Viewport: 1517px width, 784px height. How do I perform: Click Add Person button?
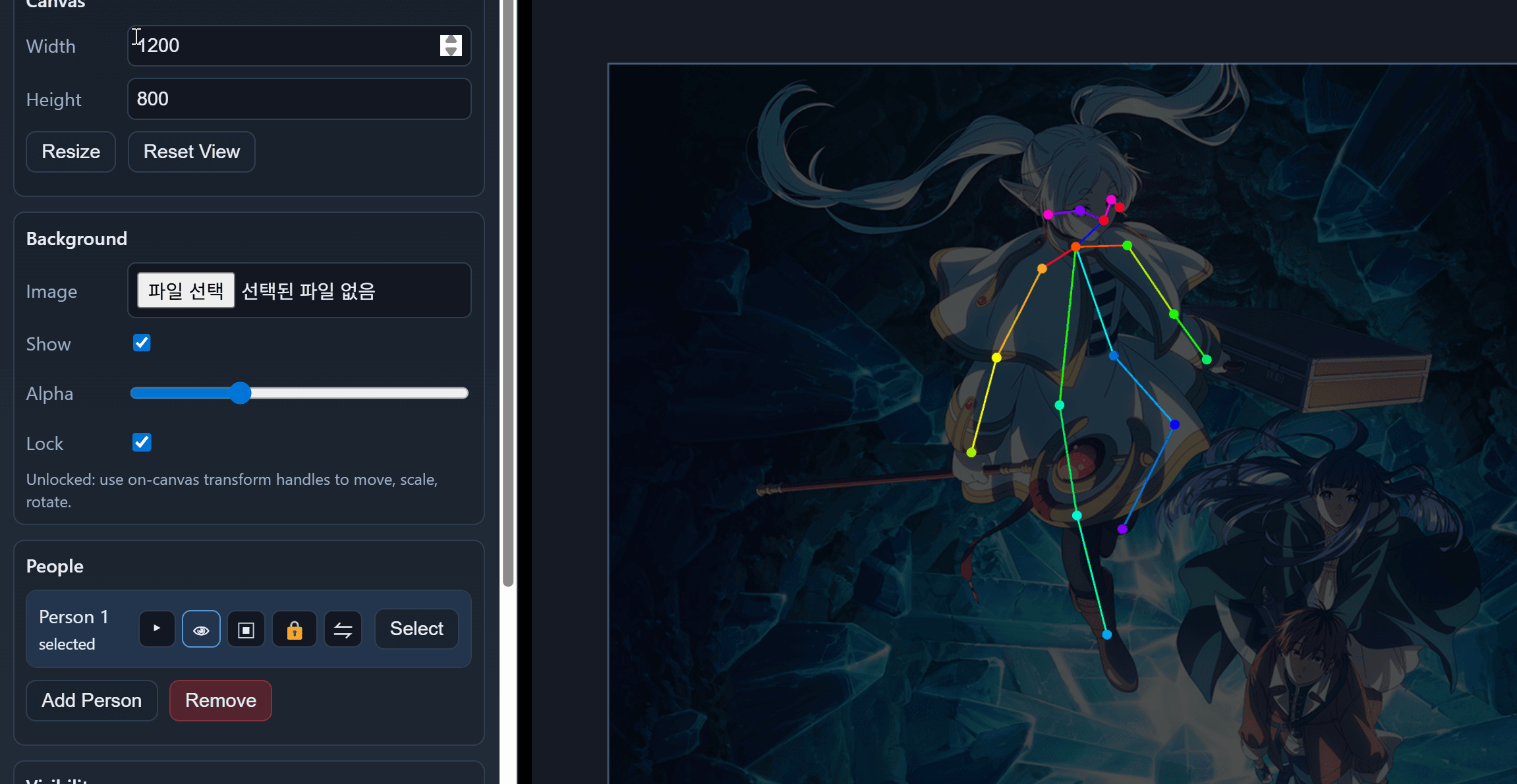[x=92, y=700]
